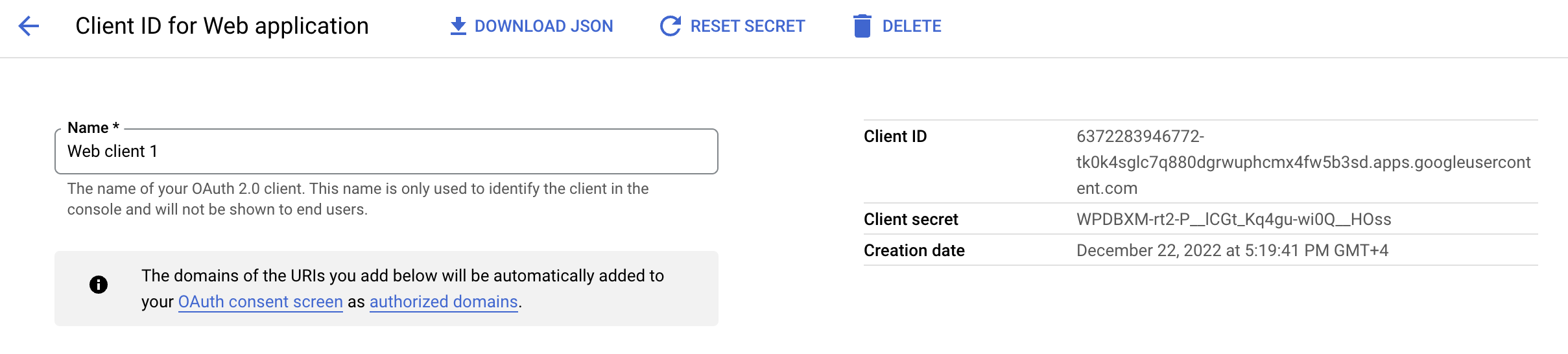Click the Creation date value

(x=1232, y=250)
